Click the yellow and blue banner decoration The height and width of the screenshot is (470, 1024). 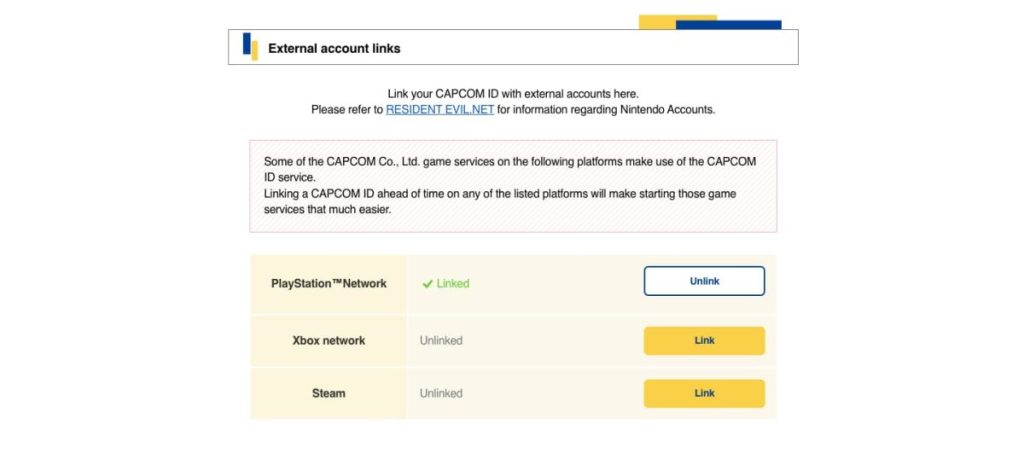(710, 22)
